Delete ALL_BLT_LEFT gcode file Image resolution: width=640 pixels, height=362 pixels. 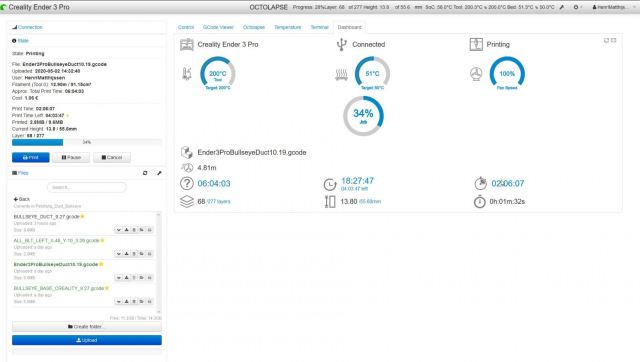tap(134, 254)
